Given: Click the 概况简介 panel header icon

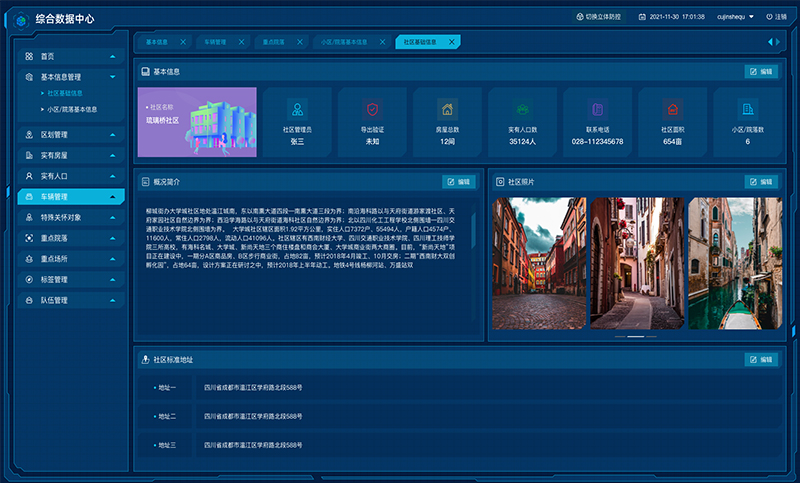Looking at the screenshot, I should (x=145, y=182).
